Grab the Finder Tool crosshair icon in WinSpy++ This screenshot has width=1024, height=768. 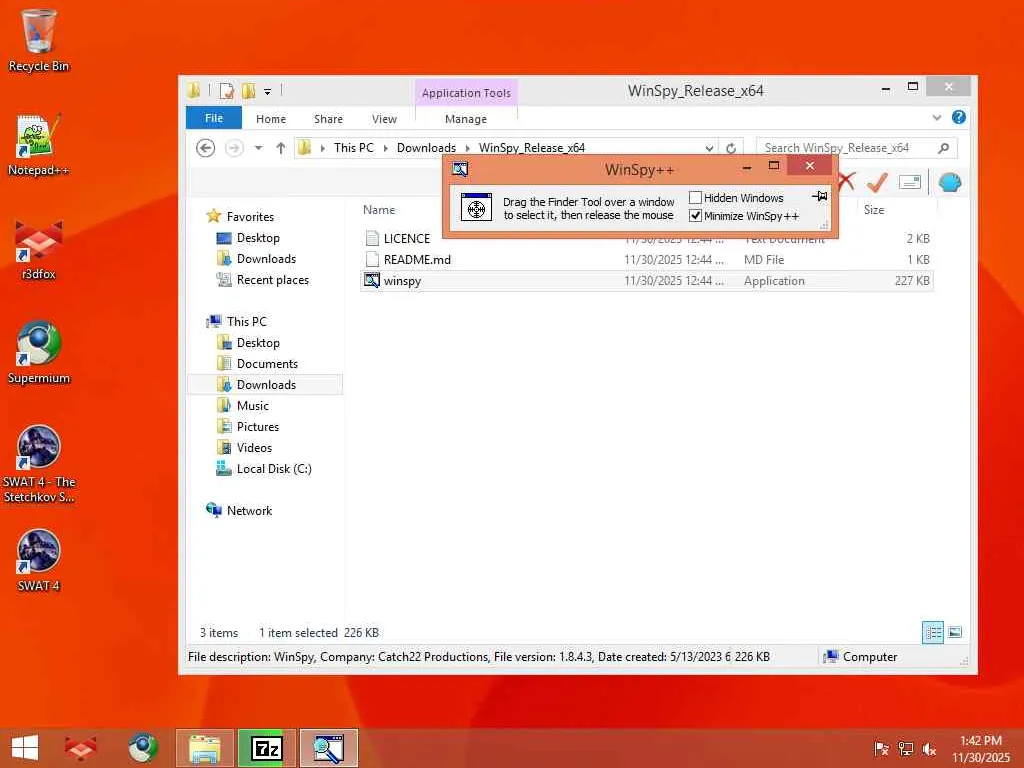[x=476, y=208]
